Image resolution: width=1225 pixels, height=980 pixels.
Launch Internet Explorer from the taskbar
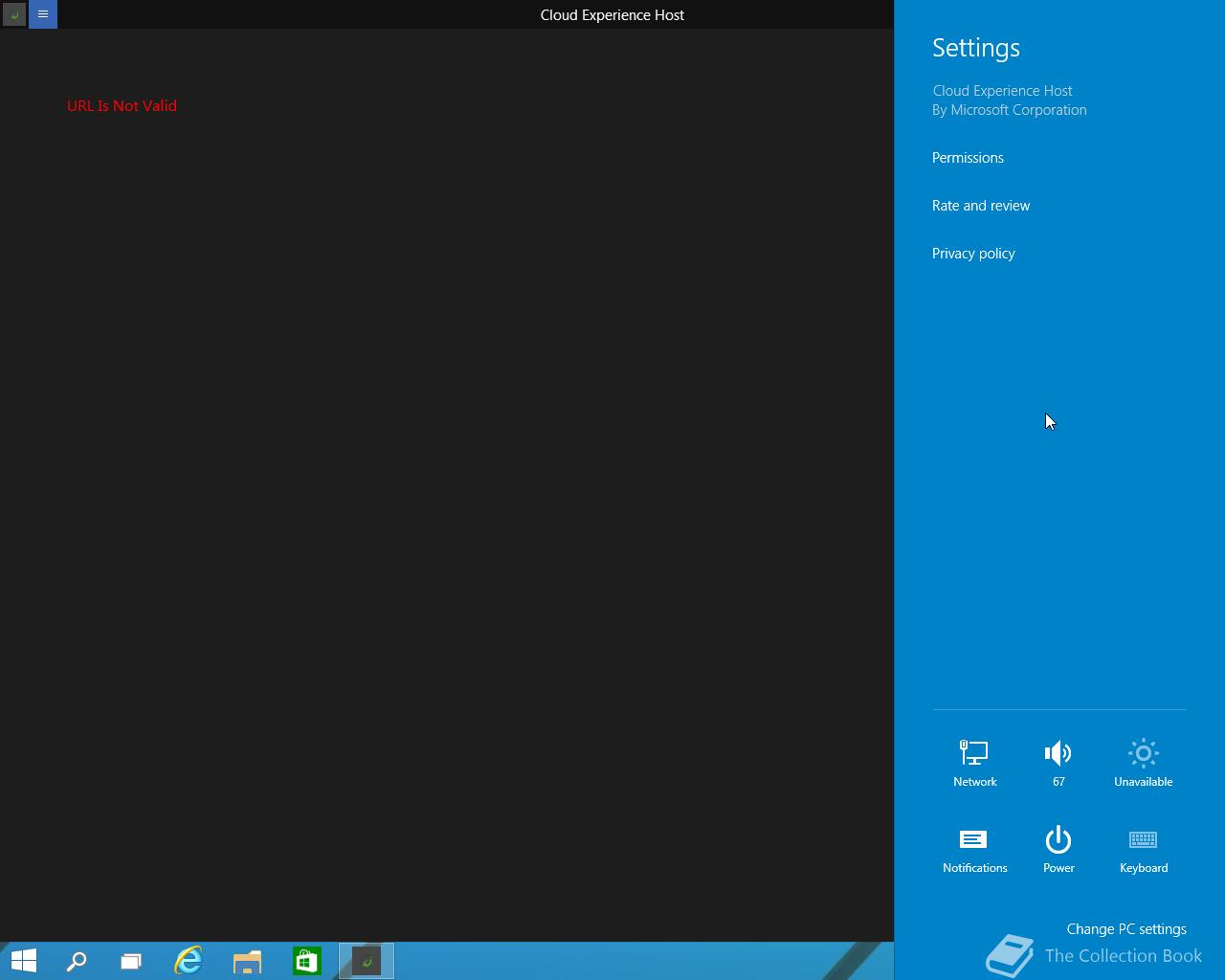tap(189, 961)
